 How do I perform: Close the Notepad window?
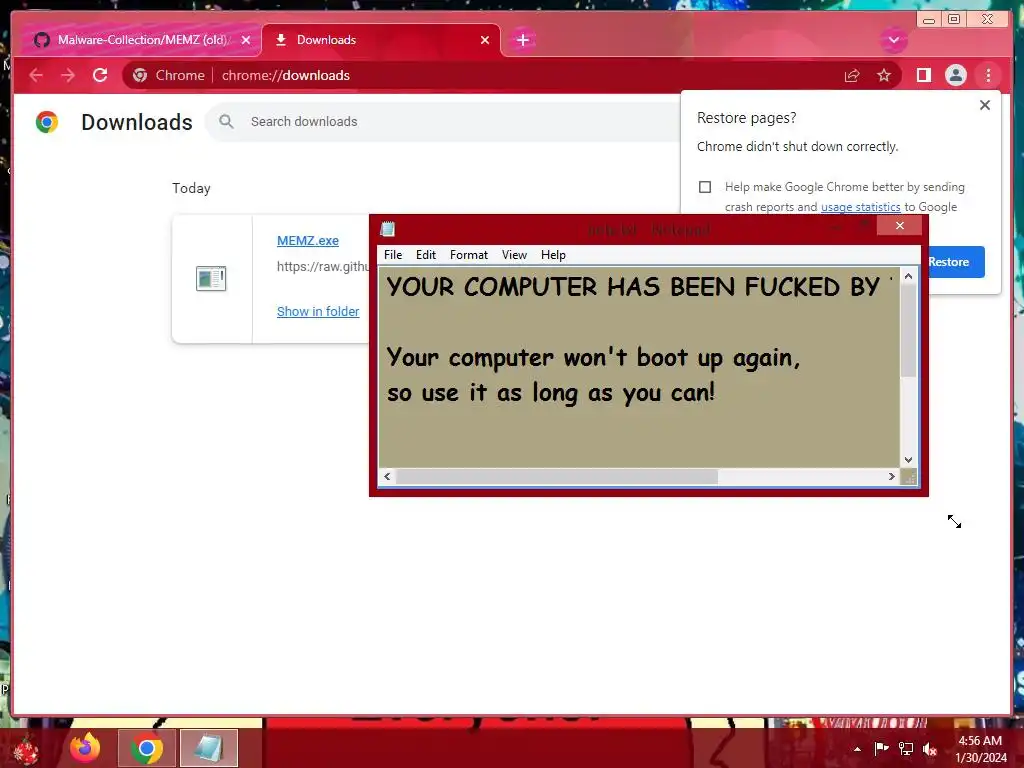pos(899,226)
